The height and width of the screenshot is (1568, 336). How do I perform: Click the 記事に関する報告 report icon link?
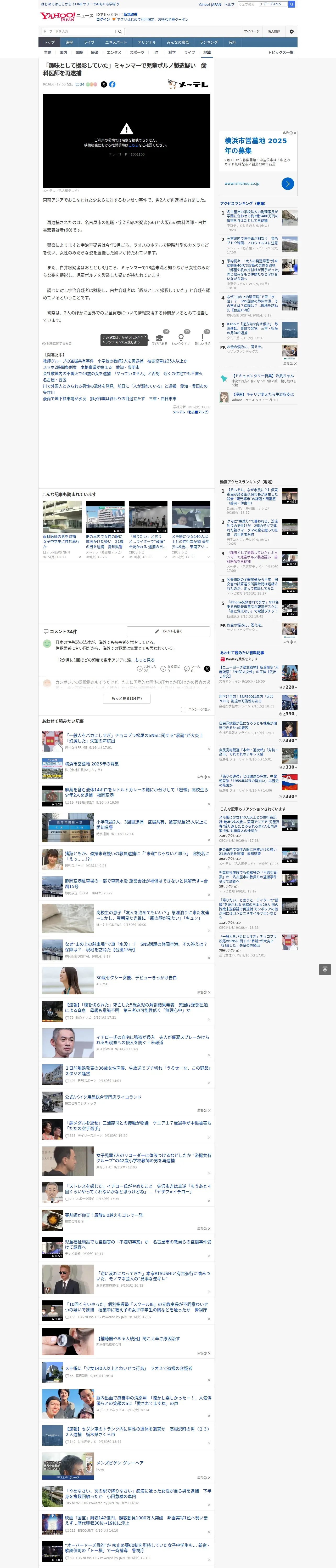(57, 343)
